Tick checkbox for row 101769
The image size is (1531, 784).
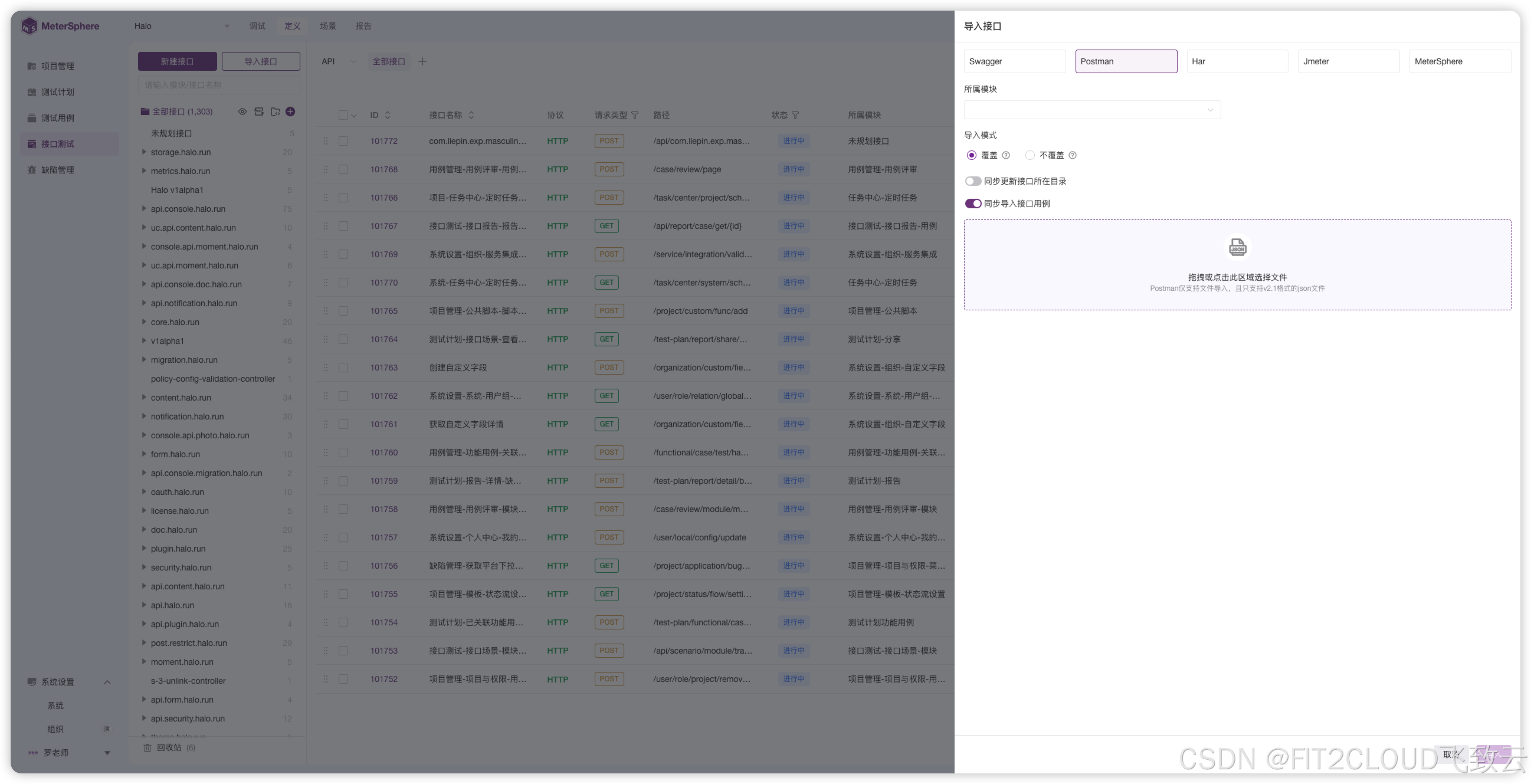[x=343, y=254]
